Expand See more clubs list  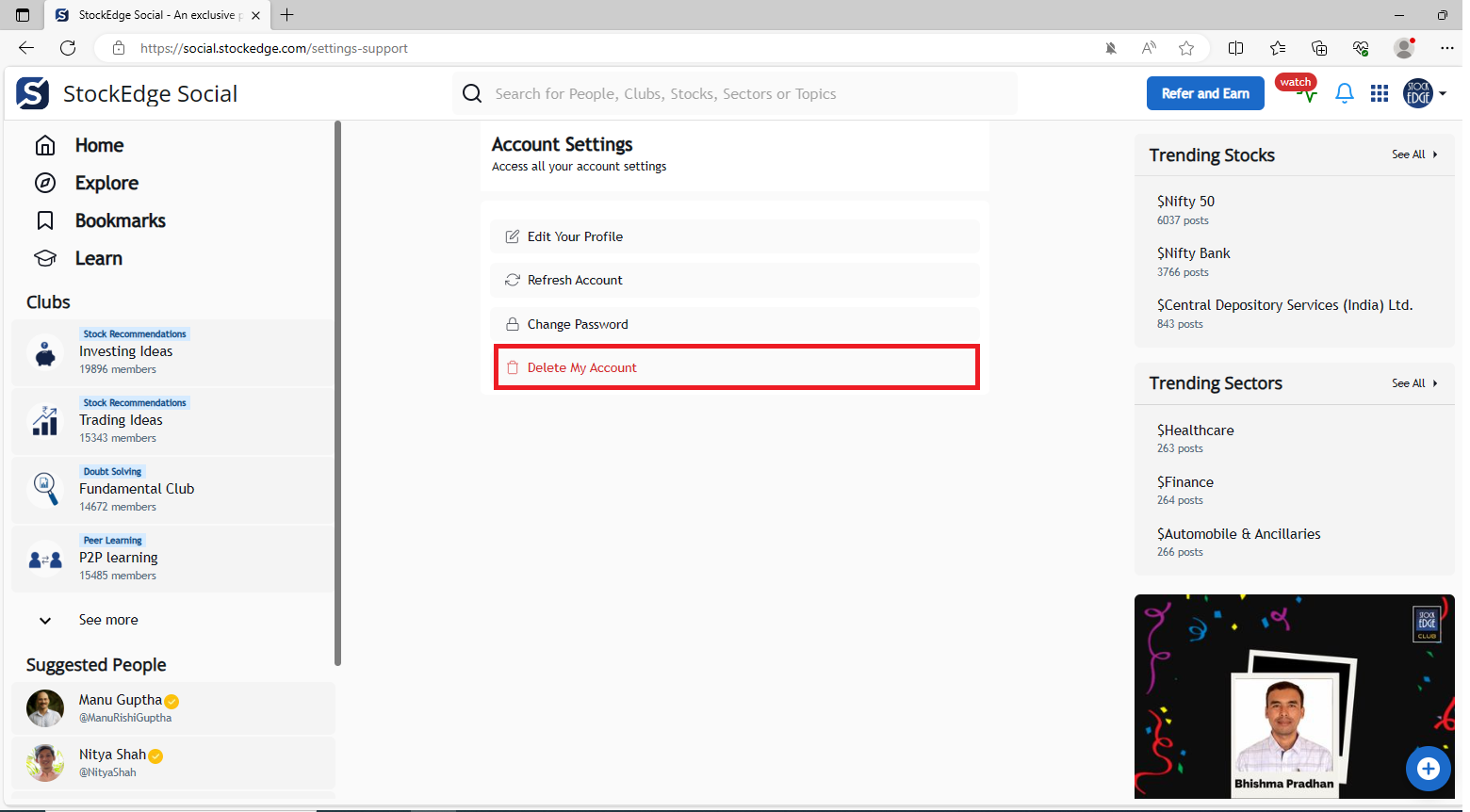pyautogui.click(x=107, y=620)
